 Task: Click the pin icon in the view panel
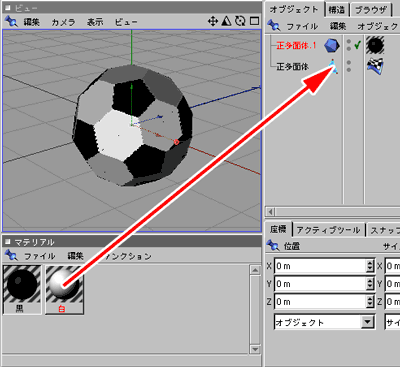(11, 22)
